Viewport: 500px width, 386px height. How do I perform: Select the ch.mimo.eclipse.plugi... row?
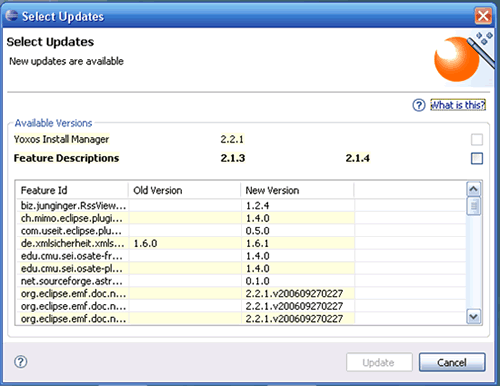click(x=240, y=218)
